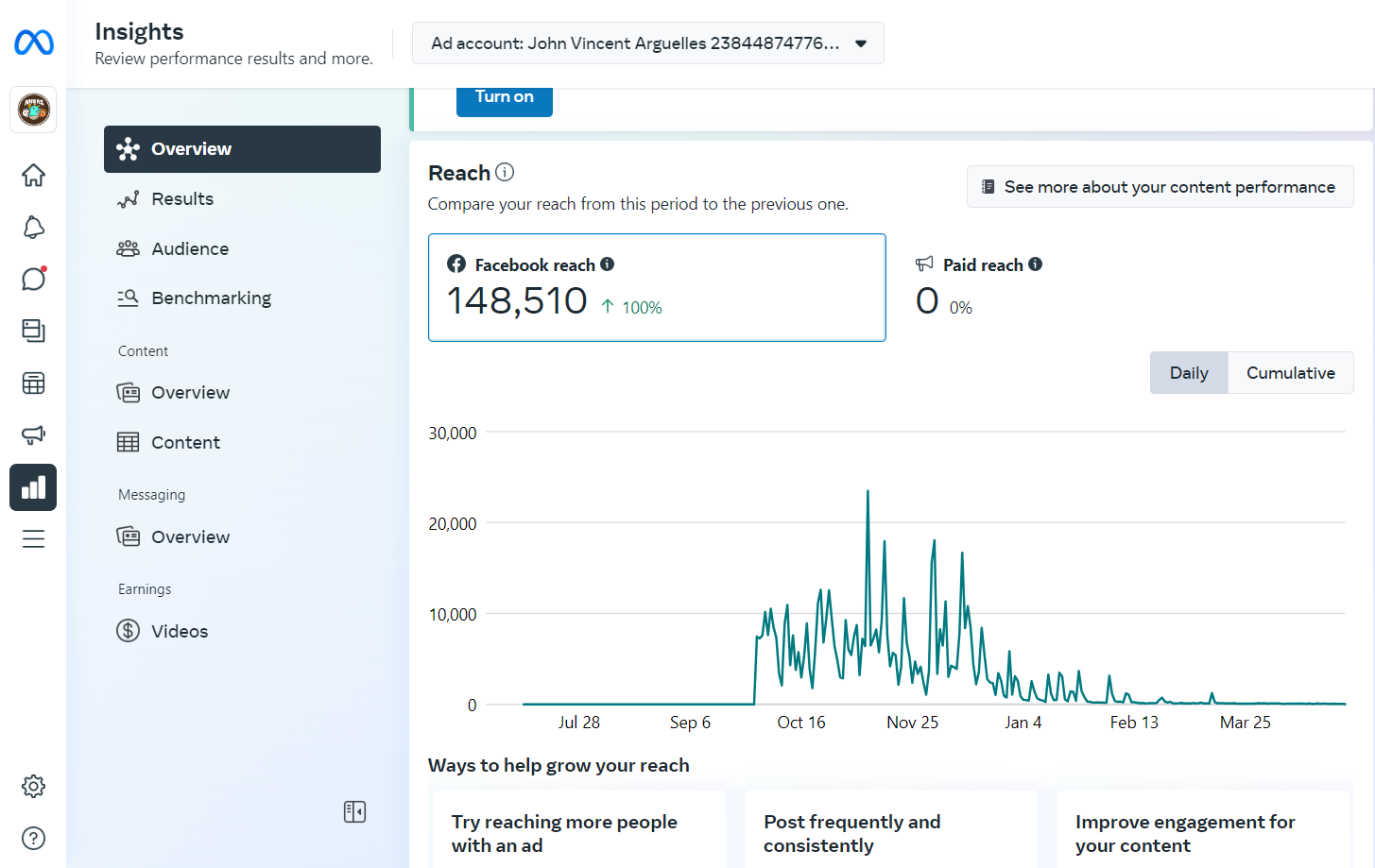Open Help question mark icon
Image resolution: width=1375 pixels, height=868 pixels.
click(33, 838)
